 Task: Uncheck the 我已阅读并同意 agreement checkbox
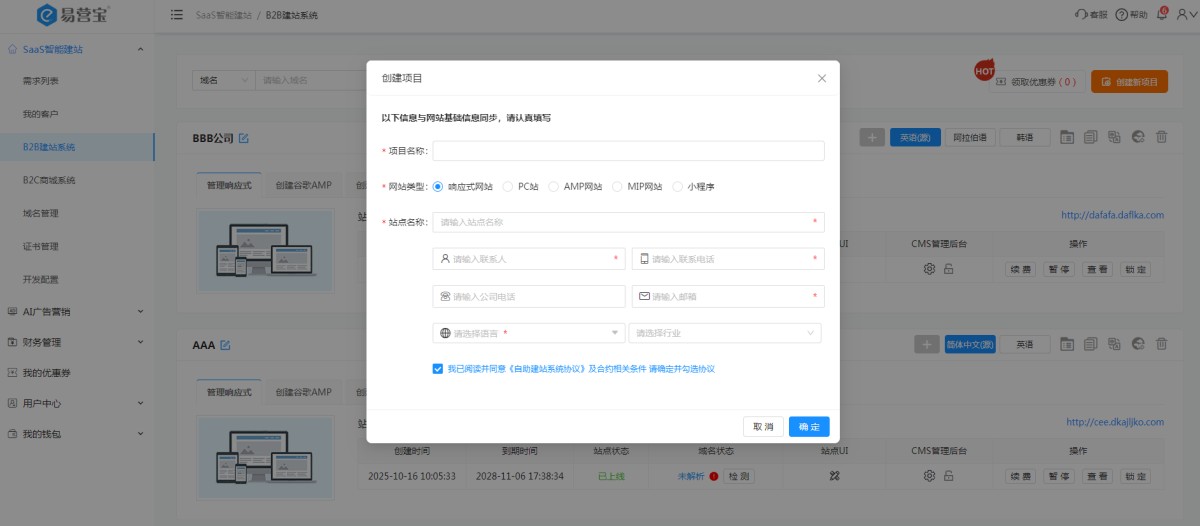[438, 369]
